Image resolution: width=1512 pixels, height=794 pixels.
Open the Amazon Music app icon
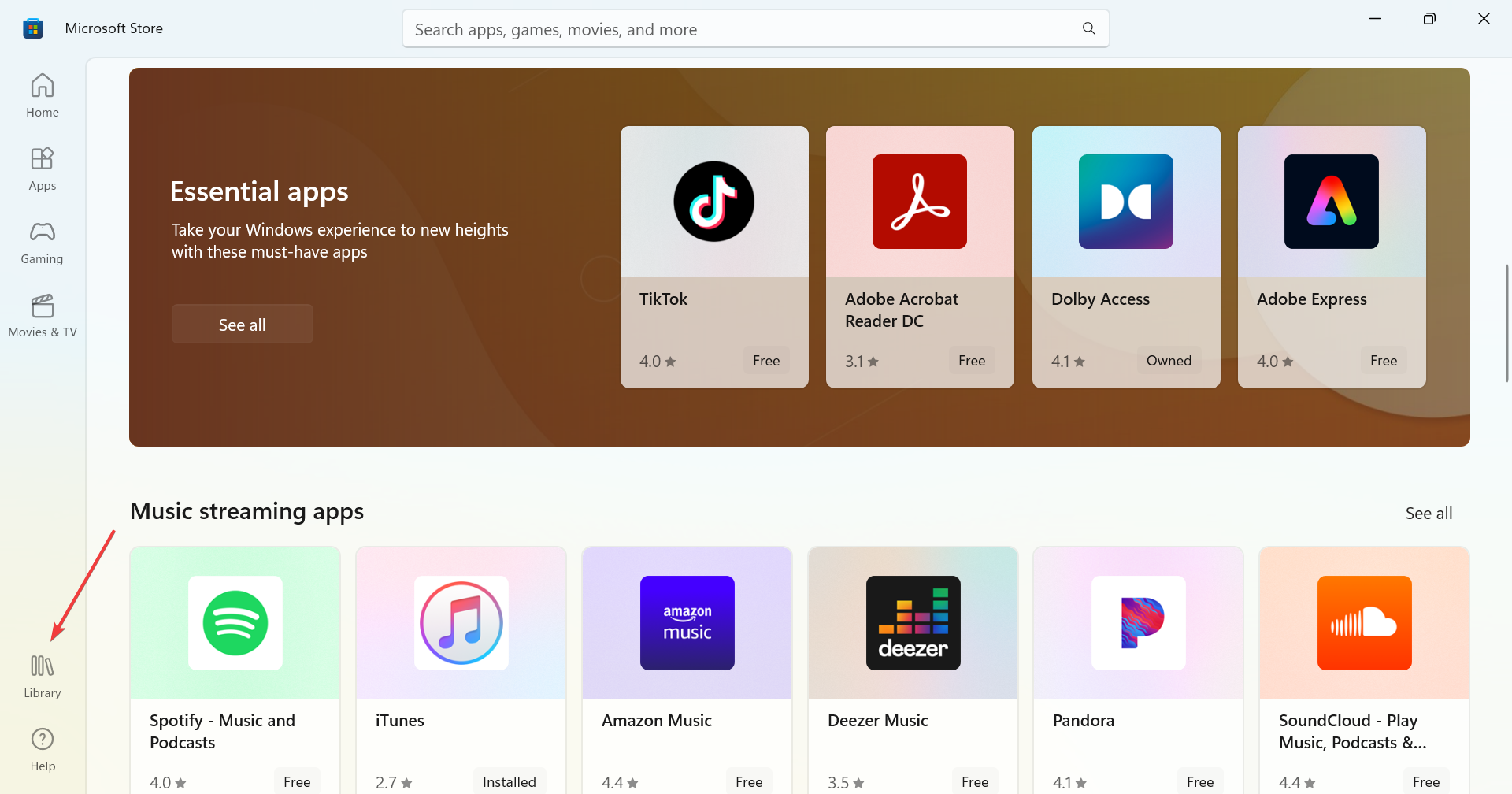coord(687,623)
